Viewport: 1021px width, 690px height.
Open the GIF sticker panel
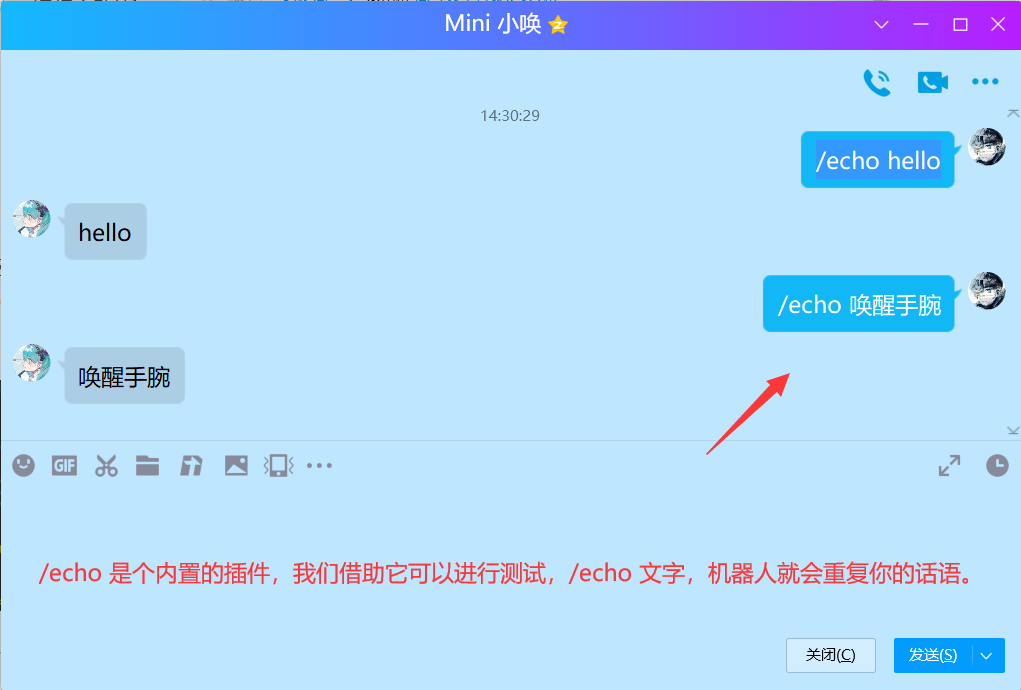[64, 465]
